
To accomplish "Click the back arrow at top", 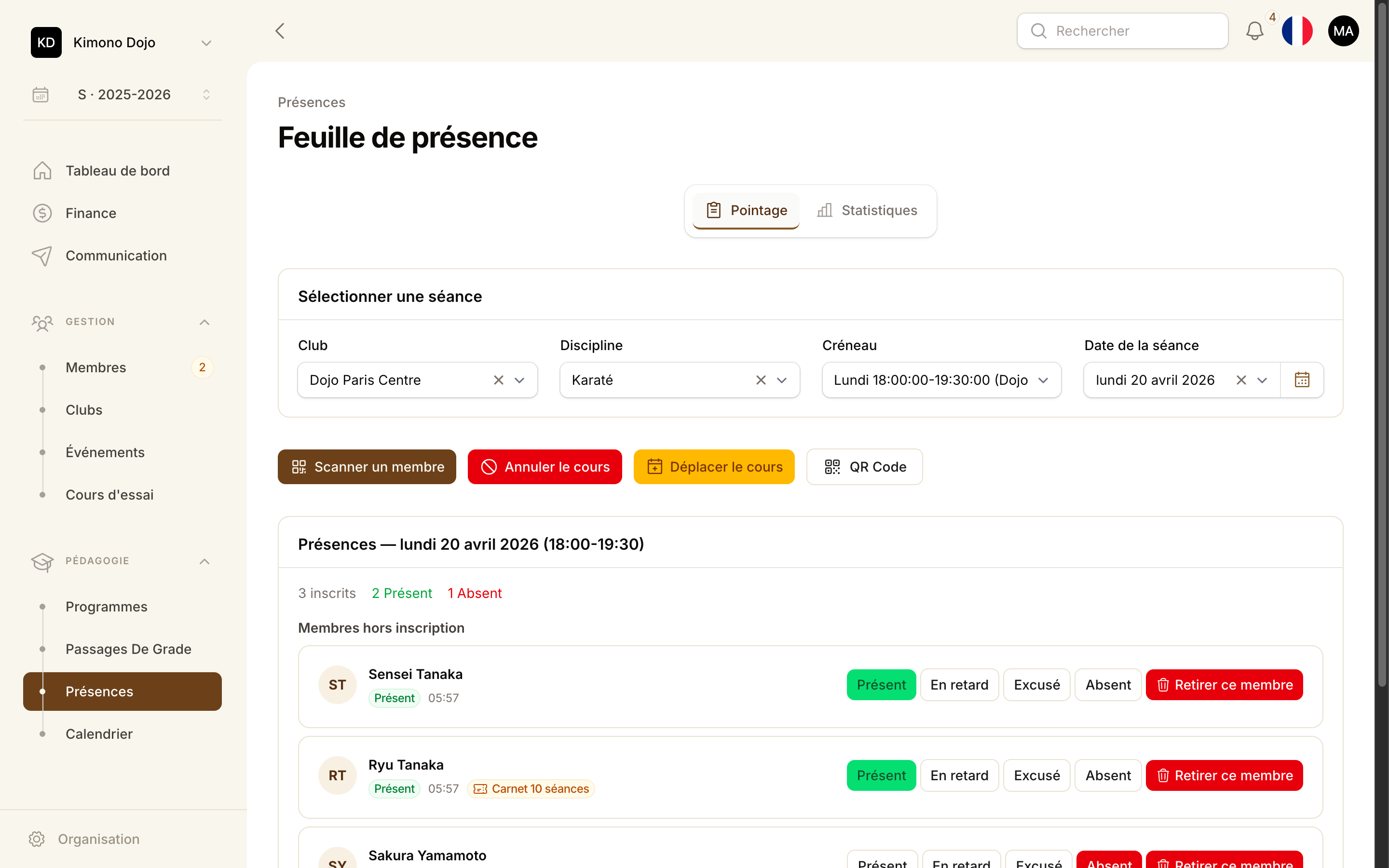I will [x=280, y=31].
